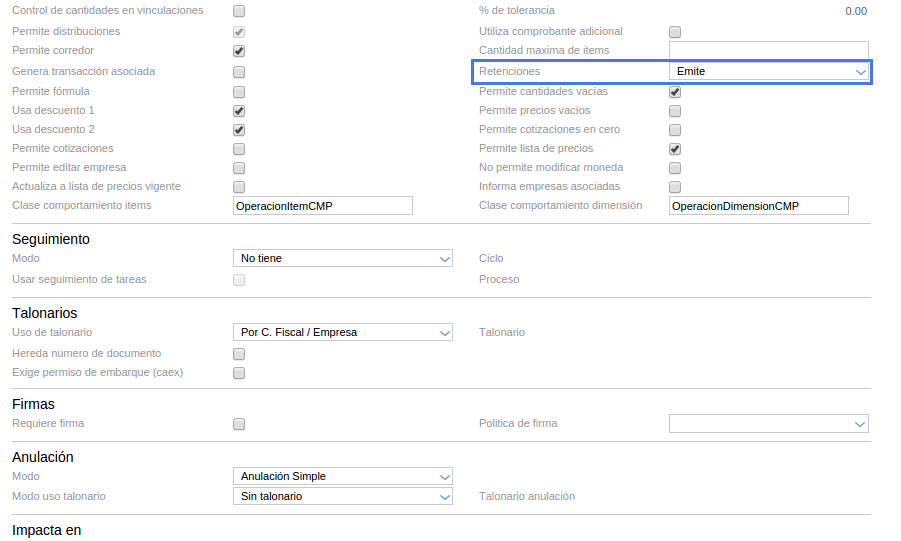Image resolution: width=901 pixels, height=541 pixels.
Task: Enable Hereda numero de documento
Action: pyautogui.click(x=239, y=354)
